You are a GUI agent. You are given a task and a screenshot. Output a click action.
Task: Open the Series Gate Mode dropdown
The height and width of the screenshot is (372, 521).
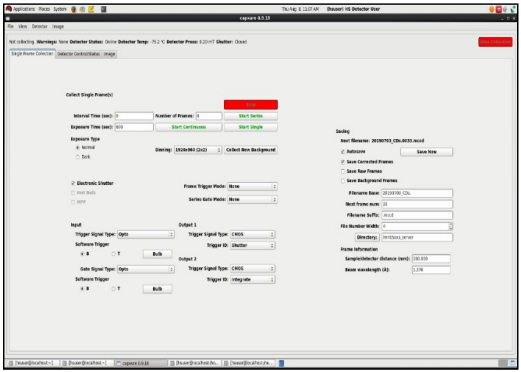pos(252,199)
